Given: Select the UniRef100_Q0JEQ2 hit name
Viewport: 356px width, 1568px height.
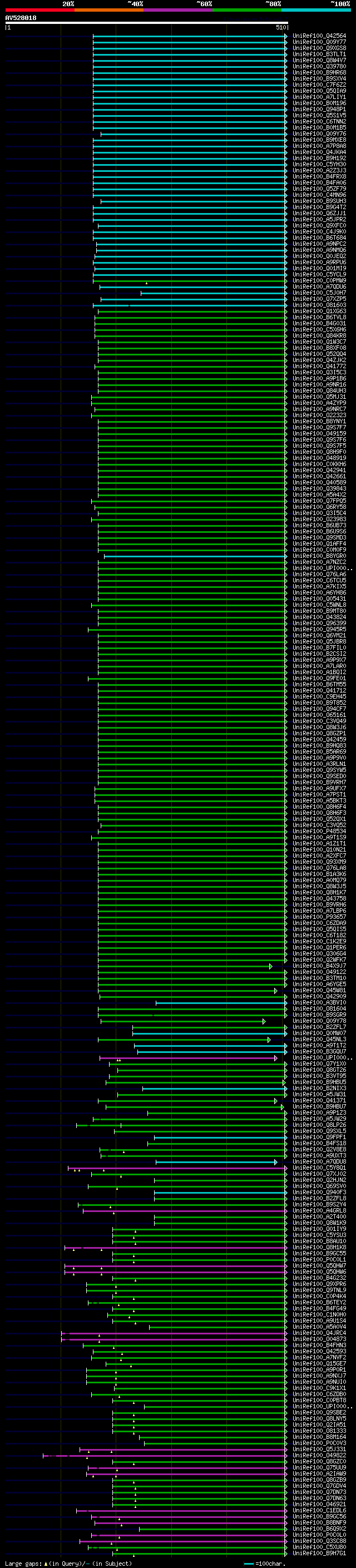Looking at the screenshot, I should [x=319, y=256].
